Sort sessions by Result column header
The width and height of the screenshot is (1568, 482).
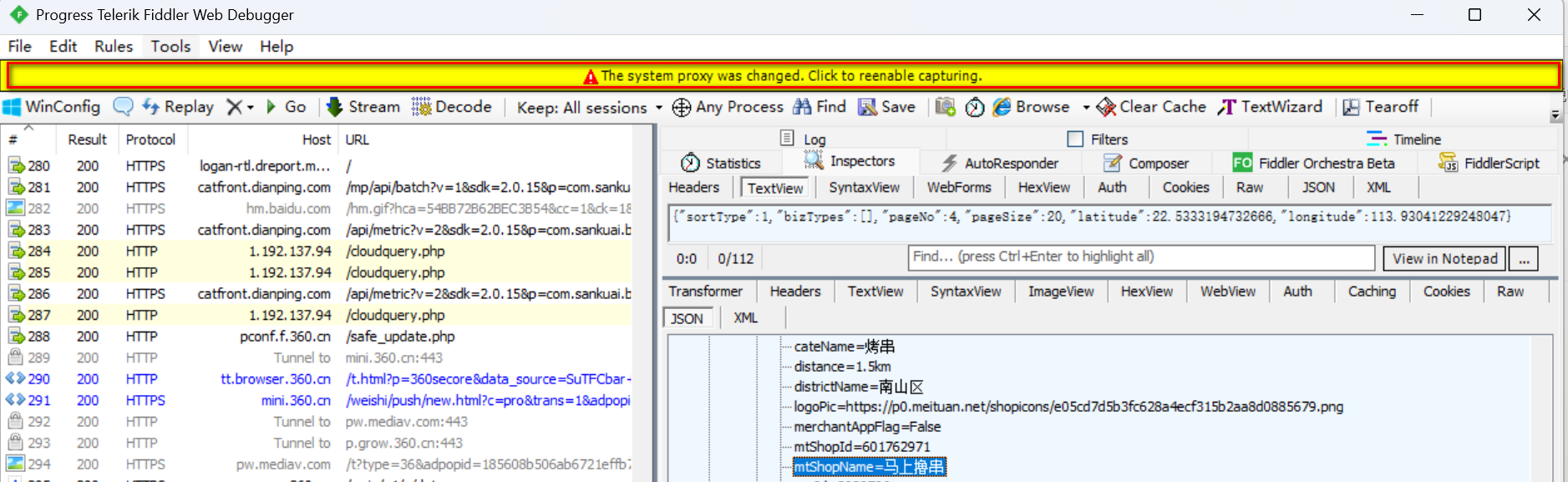[88, 140]
